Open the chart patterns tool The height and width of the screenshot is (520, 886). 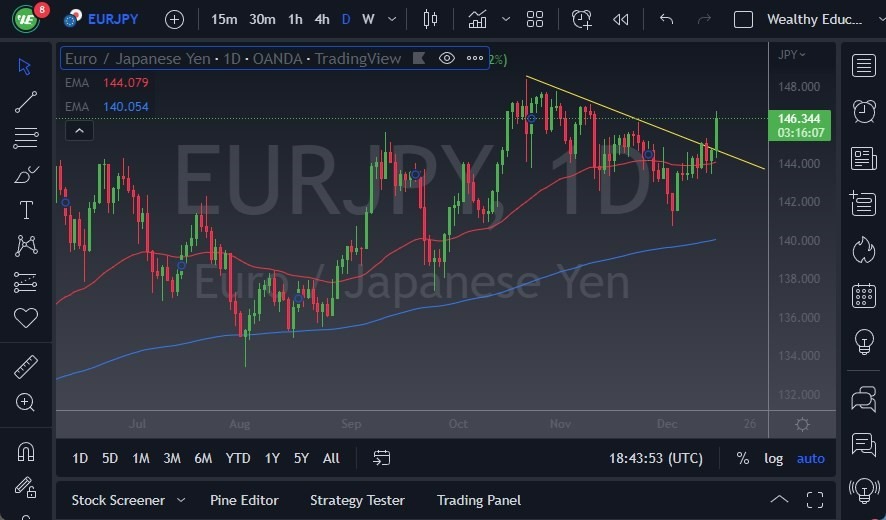(26, 246)
